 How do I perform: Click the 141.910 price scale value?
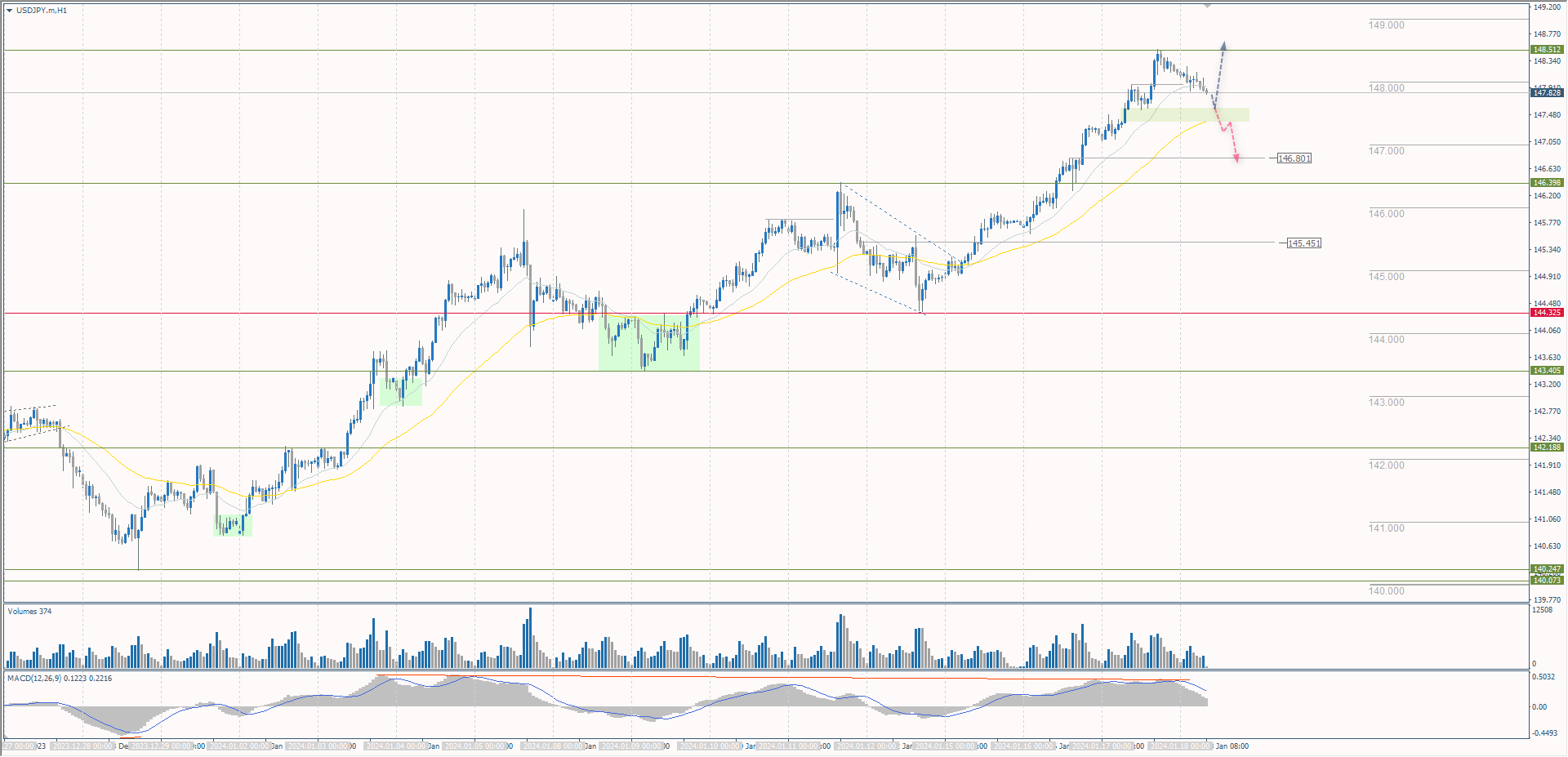click(1547, 465)
